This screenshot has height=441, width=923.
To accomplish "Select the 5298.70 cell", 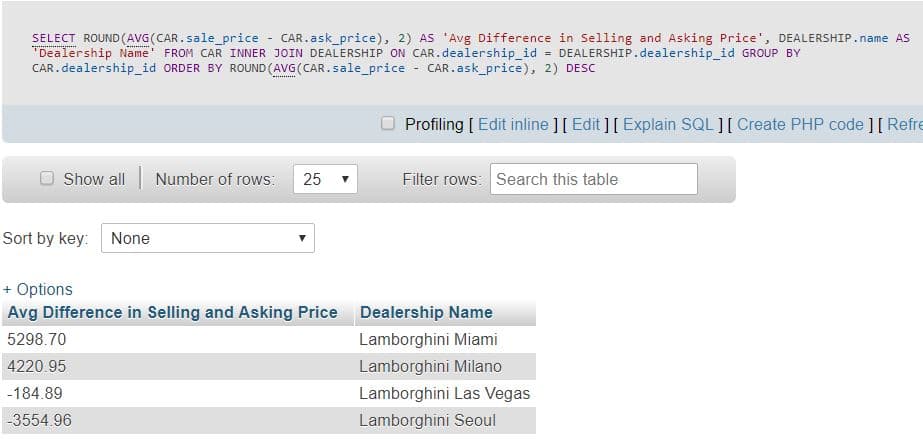I will [178, 339].
